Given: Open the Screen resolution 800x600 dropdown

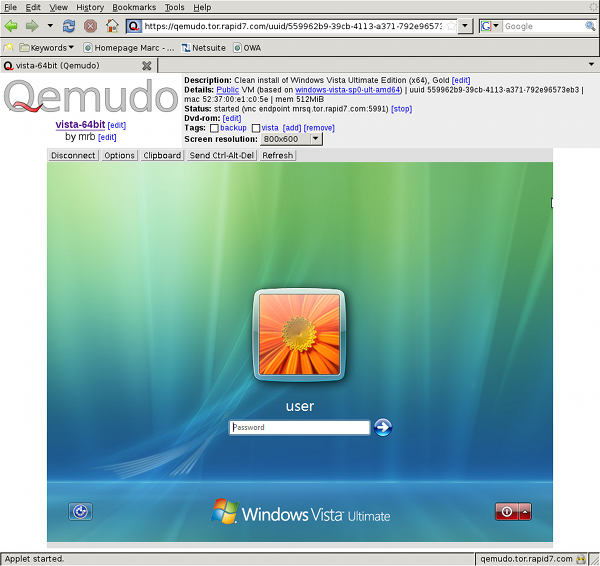Looking at the screenshot, I should tap(291, 139).
